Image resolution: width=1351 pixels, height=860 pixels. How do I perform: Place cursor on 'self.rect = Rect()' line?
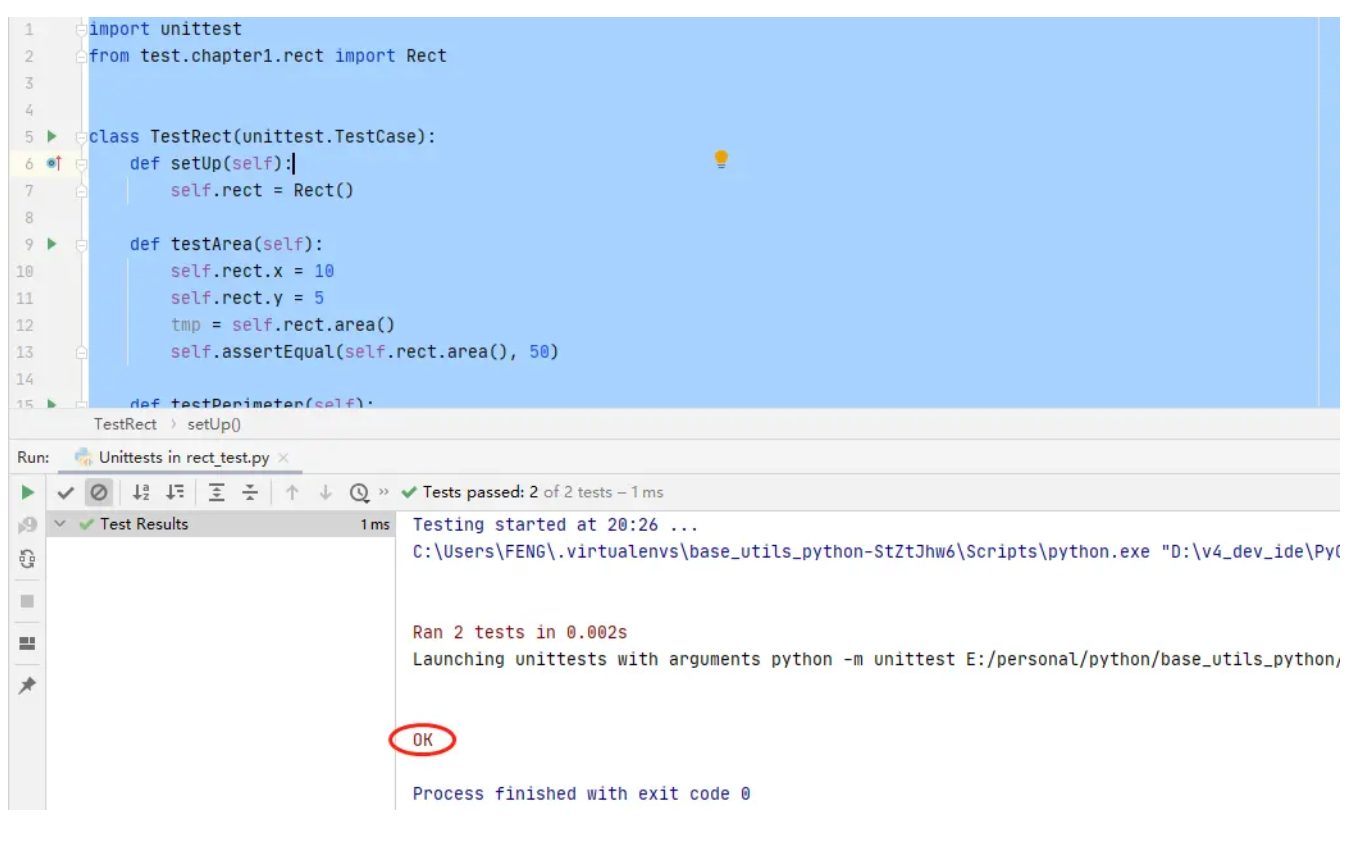[x=262, y=190]
